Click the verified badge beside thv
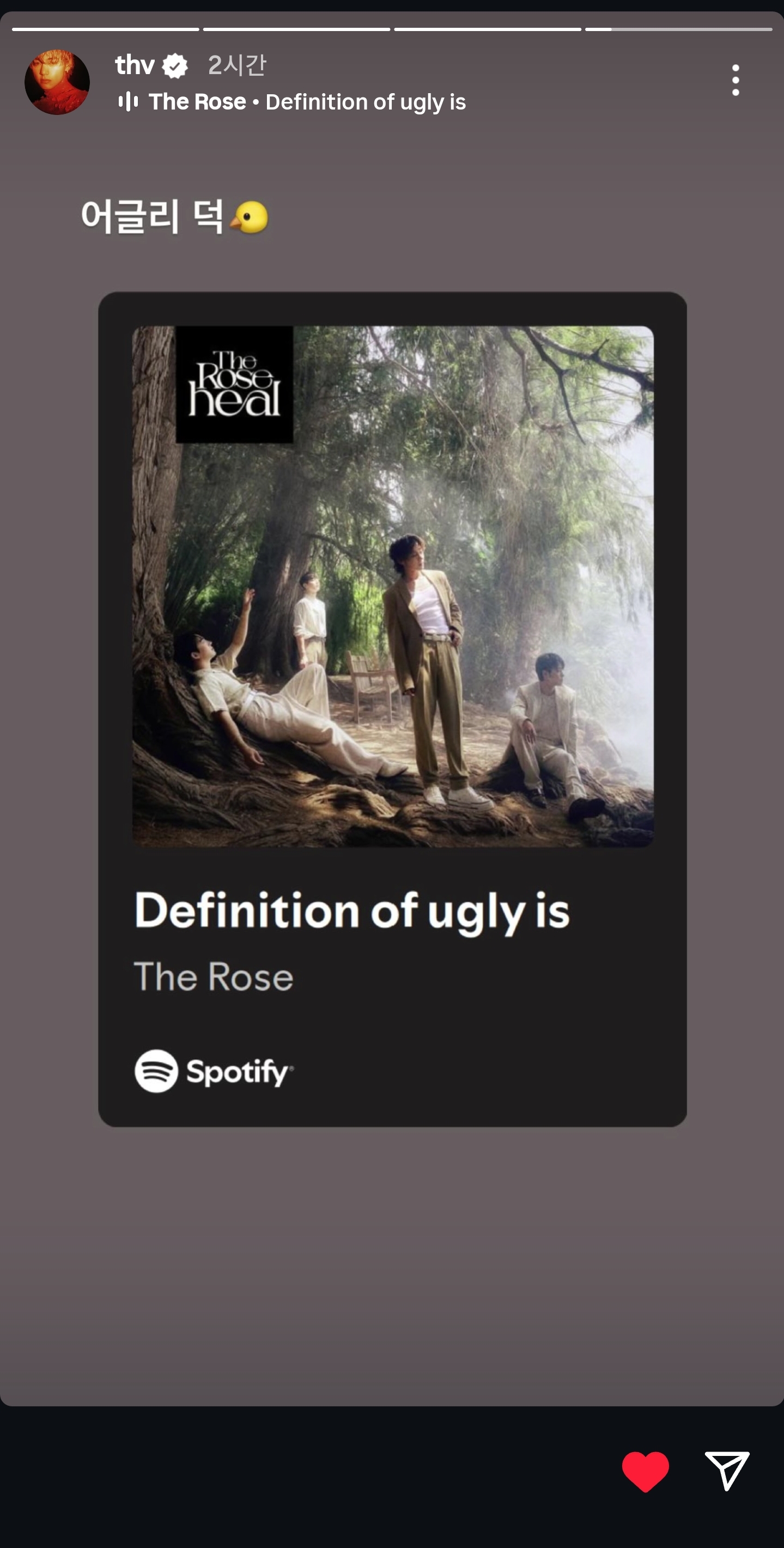This screenshot has width=784, height=1548. coord(175,65)
